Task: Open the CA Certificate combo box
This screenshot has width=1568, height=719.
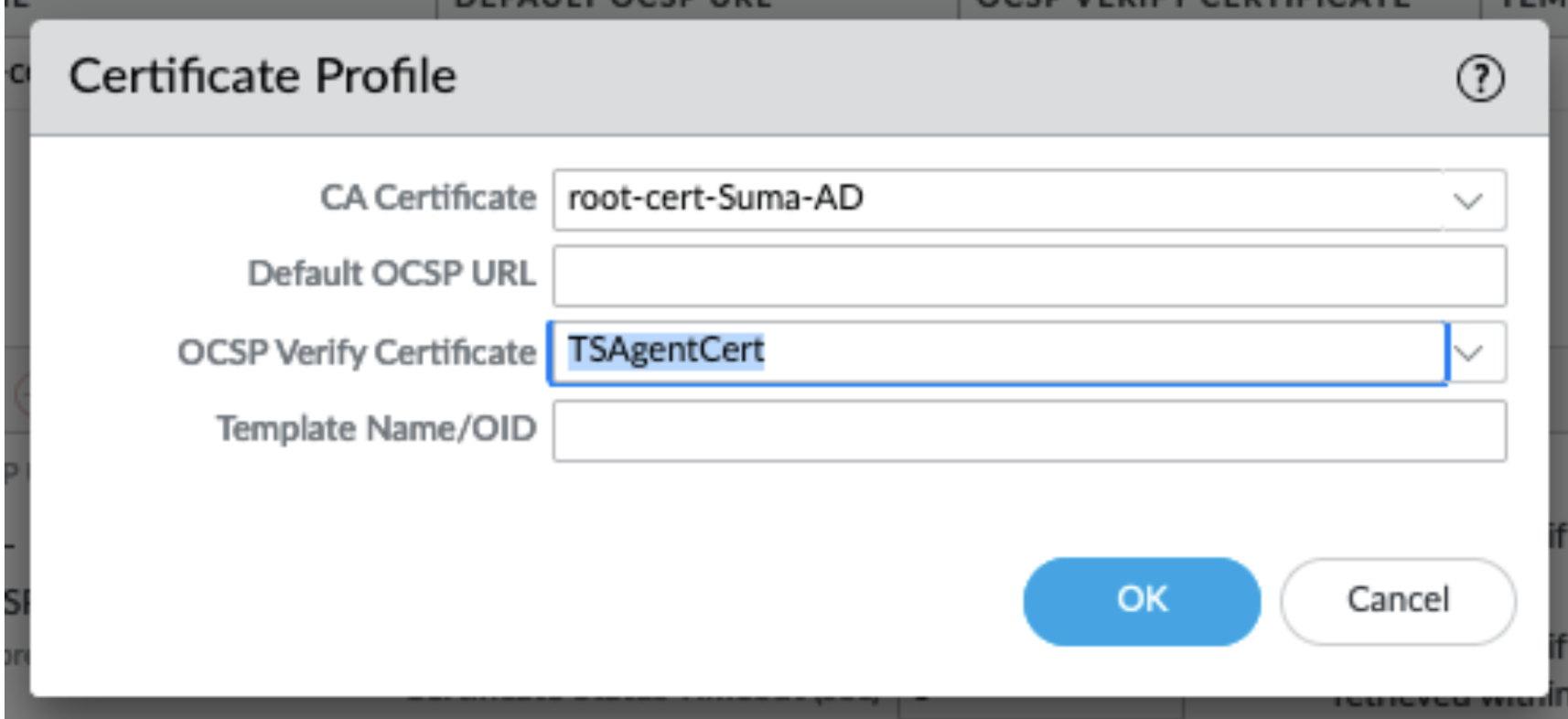Action: click(997, 199)
